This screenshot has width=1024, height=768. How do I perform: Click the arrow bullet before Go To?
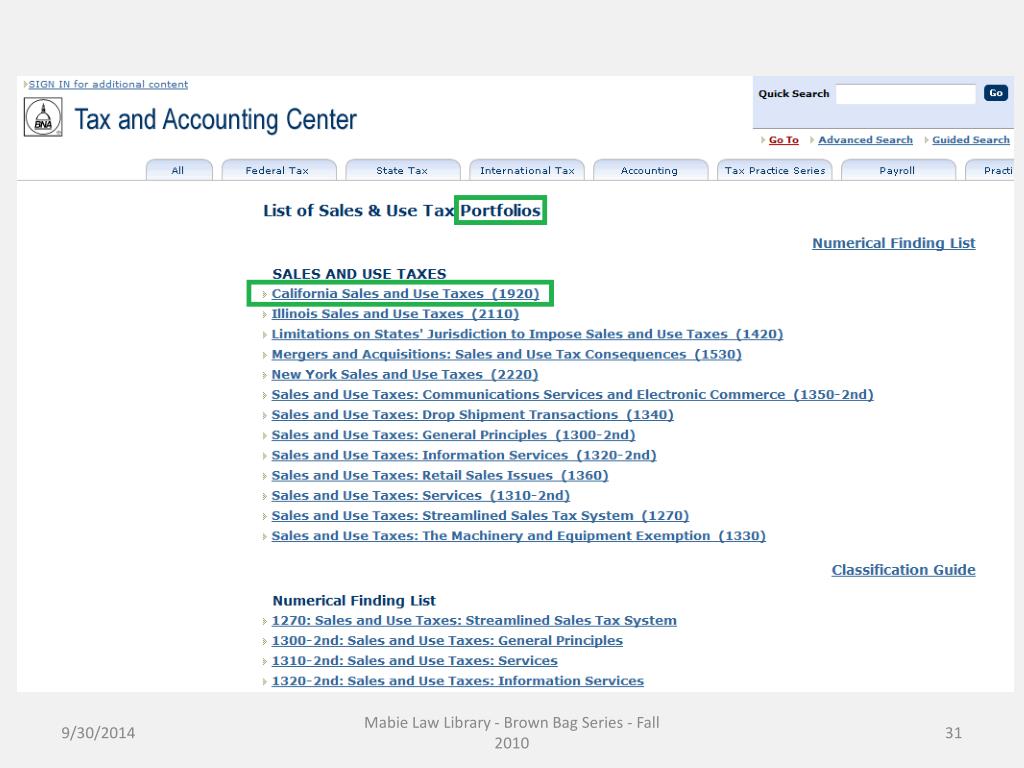click(763, 140)
